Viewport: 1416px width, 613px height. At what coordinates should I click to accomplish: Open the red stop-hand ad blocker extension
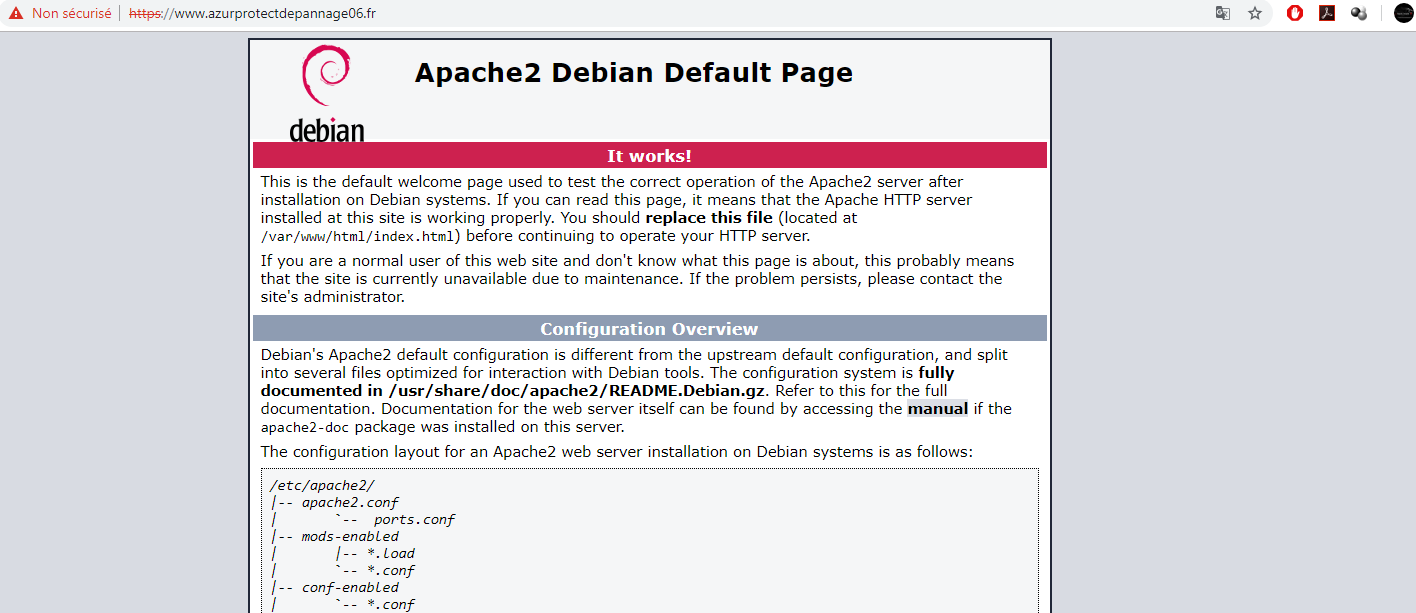[x=1295, y=14]
